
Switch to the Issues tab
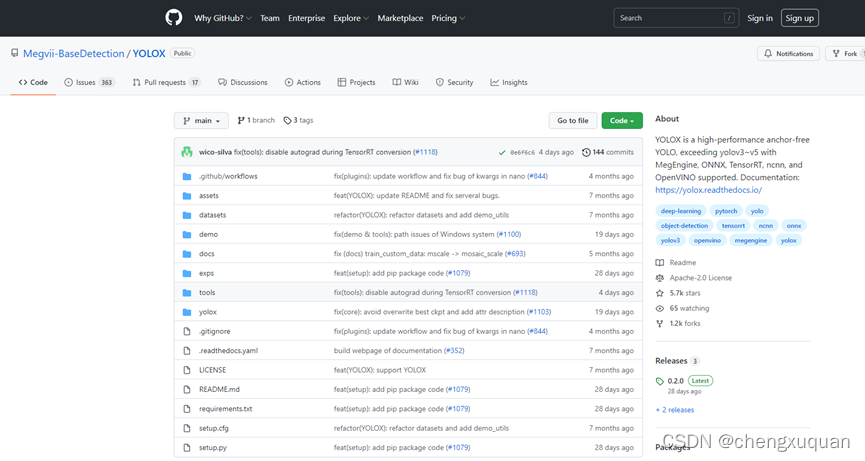(x=89, y=82)
